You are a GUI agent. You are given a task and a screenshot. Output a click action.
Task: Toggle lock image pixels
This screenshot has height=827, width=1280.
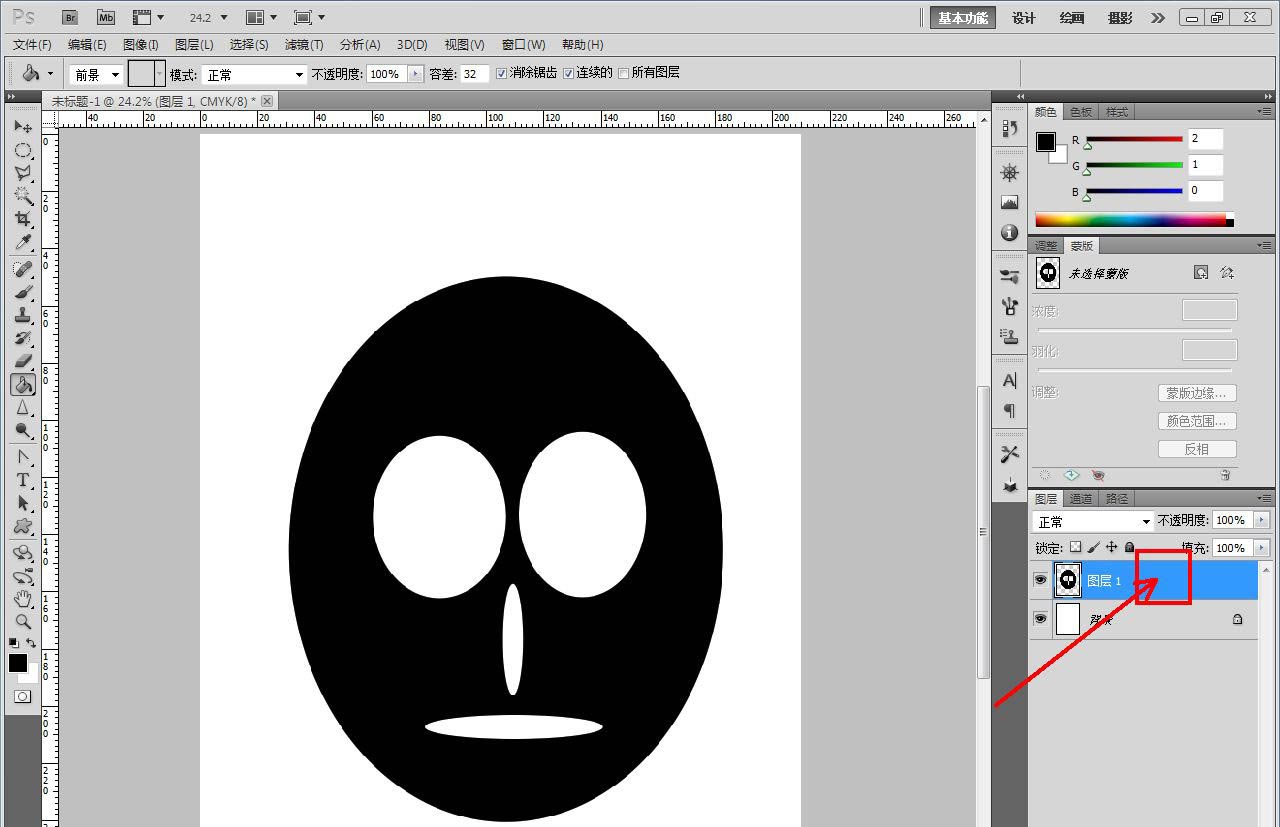pos(1093,547)
